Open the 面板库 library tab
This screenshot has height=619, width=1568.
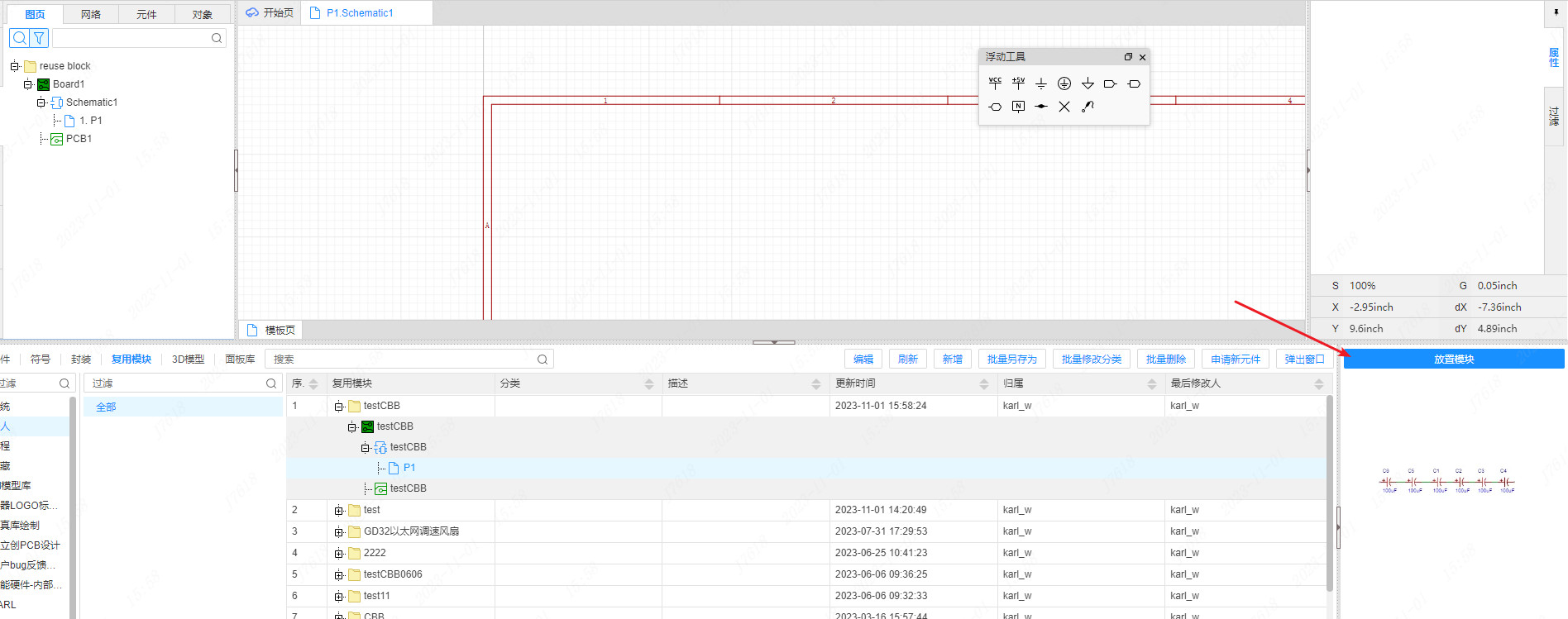point(240,359)
